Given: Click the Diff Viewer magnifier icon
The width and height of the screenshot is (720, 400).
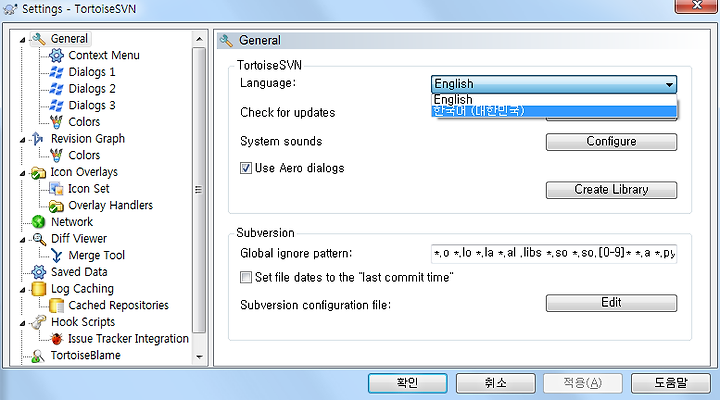Looking at the screenshot, I should (39, 239).
